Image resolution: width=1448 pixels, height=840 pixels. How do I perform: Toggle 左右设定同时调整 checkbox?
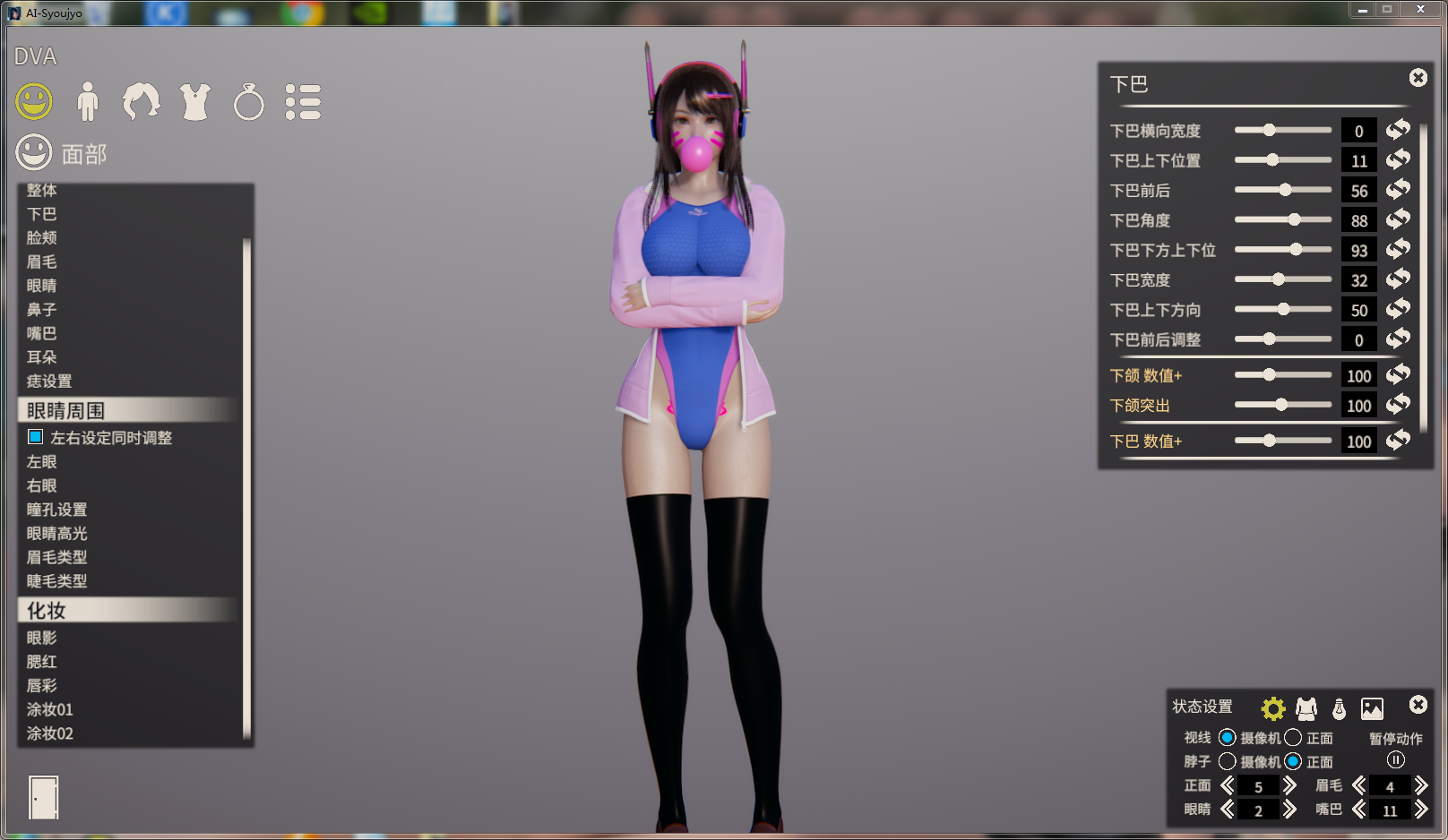point(36,437)
